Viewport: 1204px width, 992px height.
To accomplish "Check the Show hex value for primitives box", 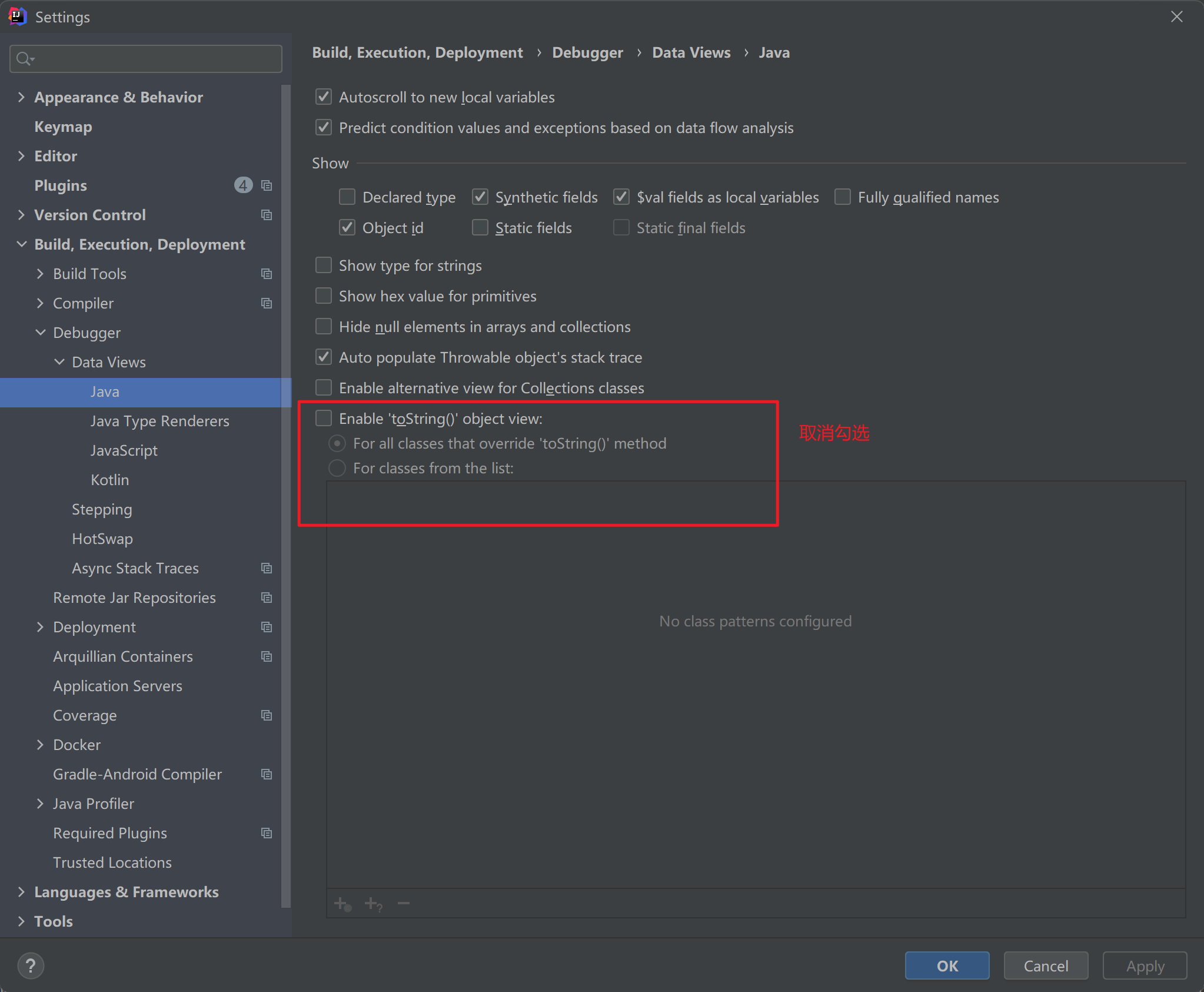I will pyautogui.click(x=324, y=296).
